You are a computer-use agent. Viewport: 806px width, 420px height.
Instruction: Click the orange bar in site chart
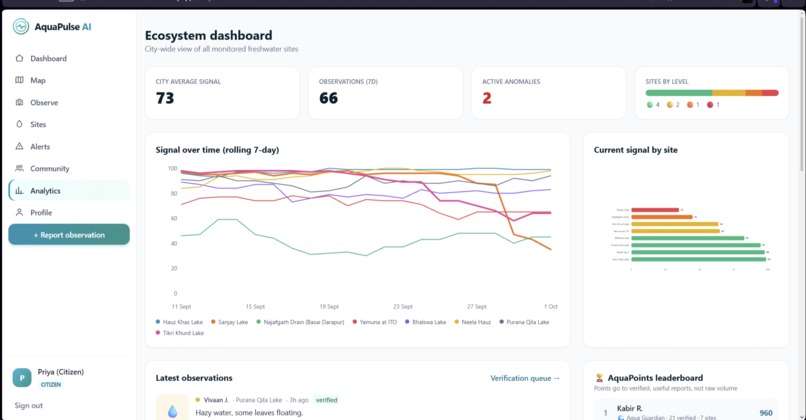662,217
